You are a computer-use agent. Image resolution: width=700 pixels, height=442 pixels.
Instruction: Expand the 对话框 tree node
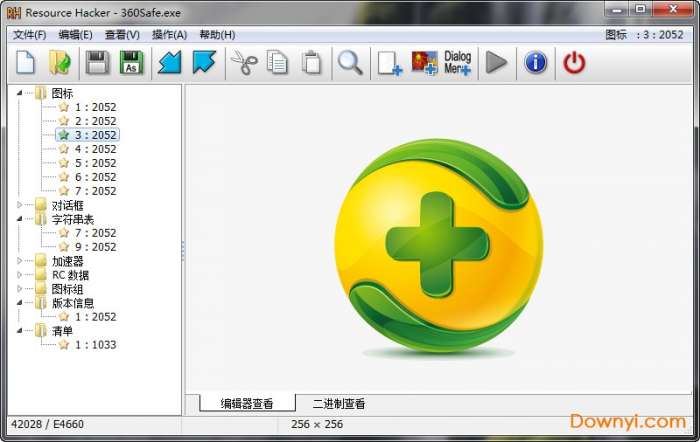pos(20,205)
